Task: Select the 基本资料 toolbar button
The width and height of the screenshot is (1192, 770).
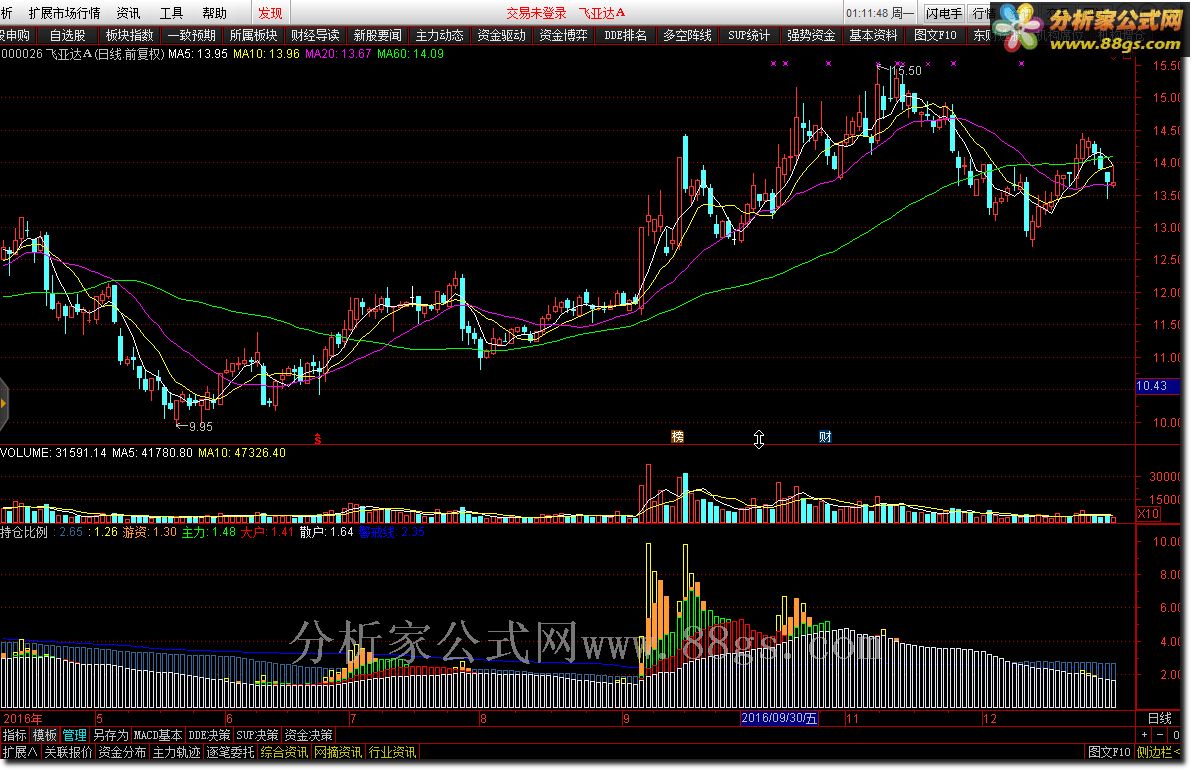Action: 873,35
